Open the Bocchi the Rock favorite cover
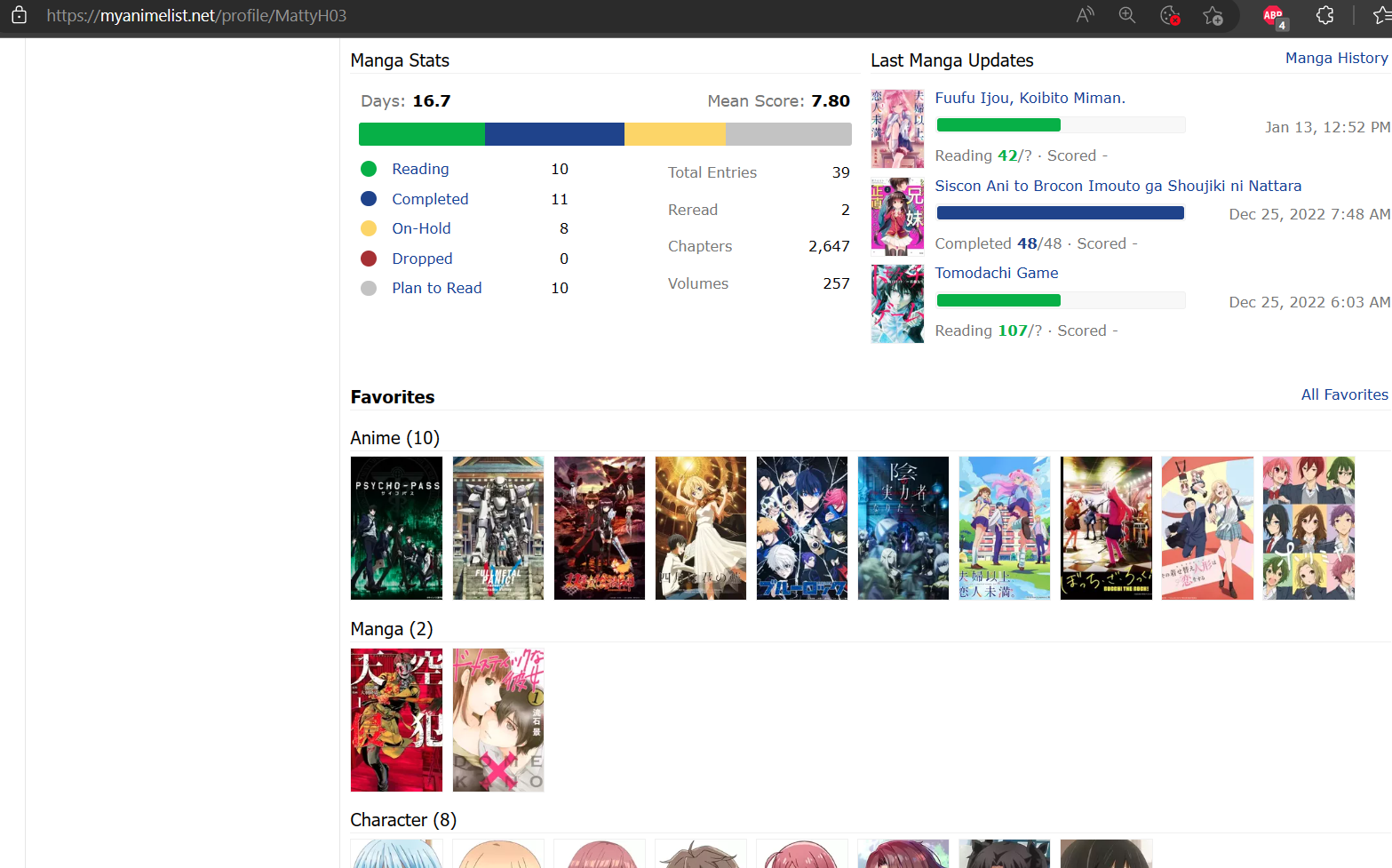 (x=1106, y=528)
